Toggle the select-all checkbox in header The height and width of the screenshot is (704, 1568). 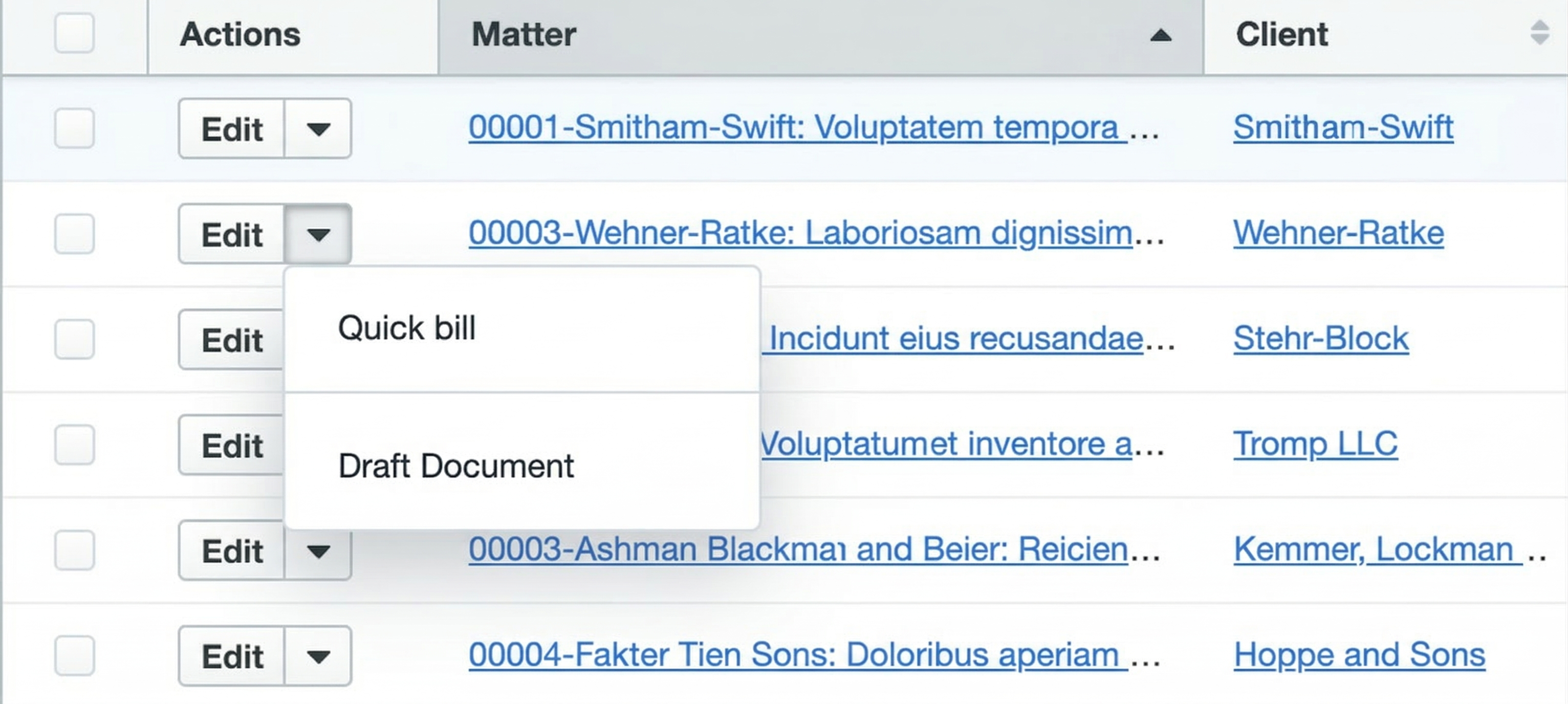(74, 33)
